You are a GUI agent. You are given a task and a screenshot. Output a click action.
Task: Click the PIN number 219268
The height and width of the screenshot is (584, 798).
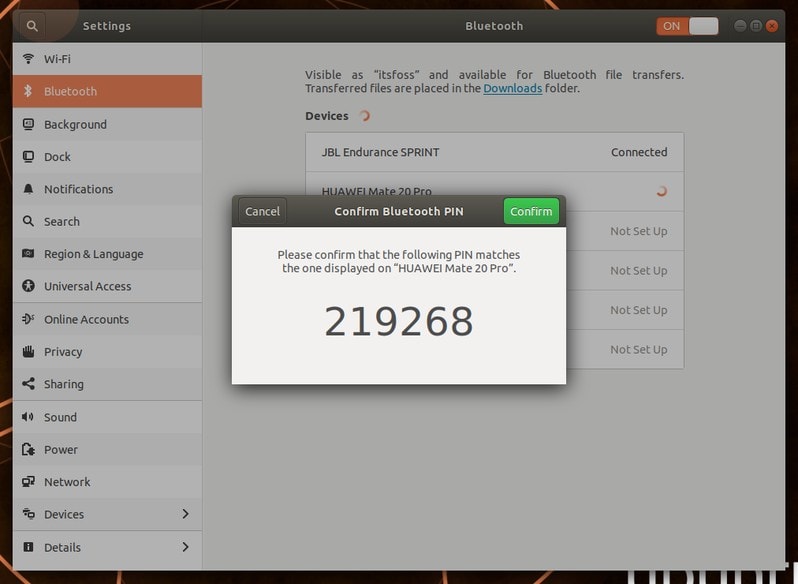[399, 321]
